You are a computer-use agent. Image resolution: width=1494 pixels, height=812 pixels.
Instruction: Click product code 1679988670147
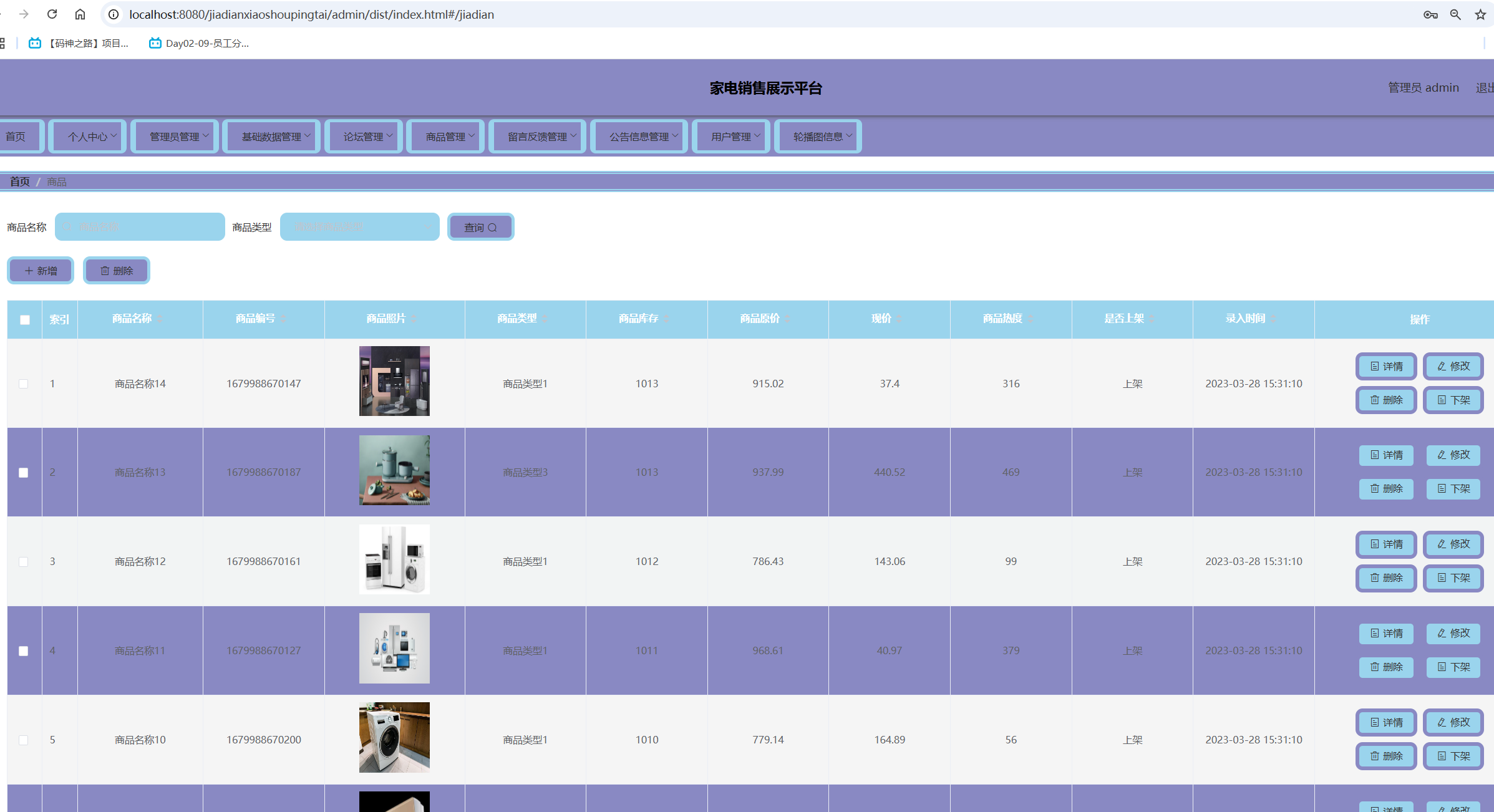[264, 384]
